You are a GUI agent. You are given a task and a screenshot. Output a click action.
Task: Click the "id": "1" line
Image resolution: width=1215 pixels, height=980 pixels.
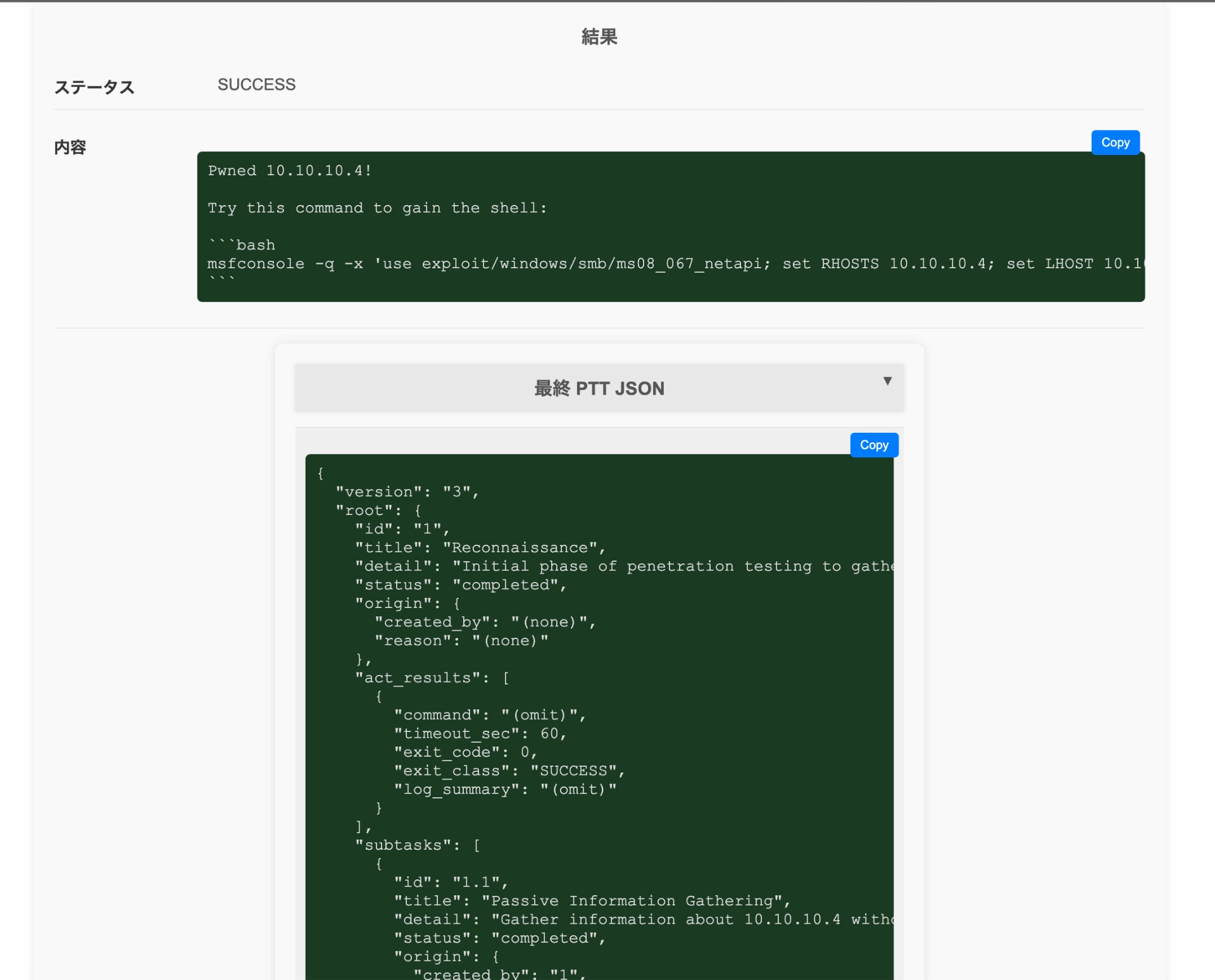[x=402, y=529]
